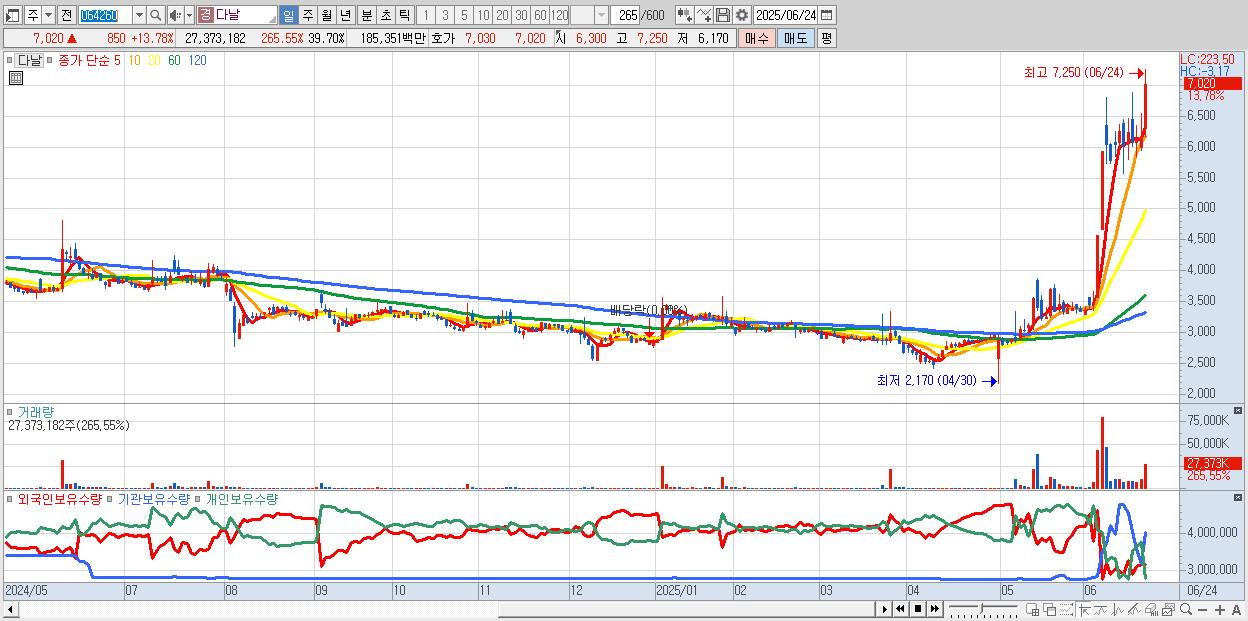The width and height of the screenshot is (1248, 621).
Task: Select the 월 monthly period button
Action: coord(326,15)
